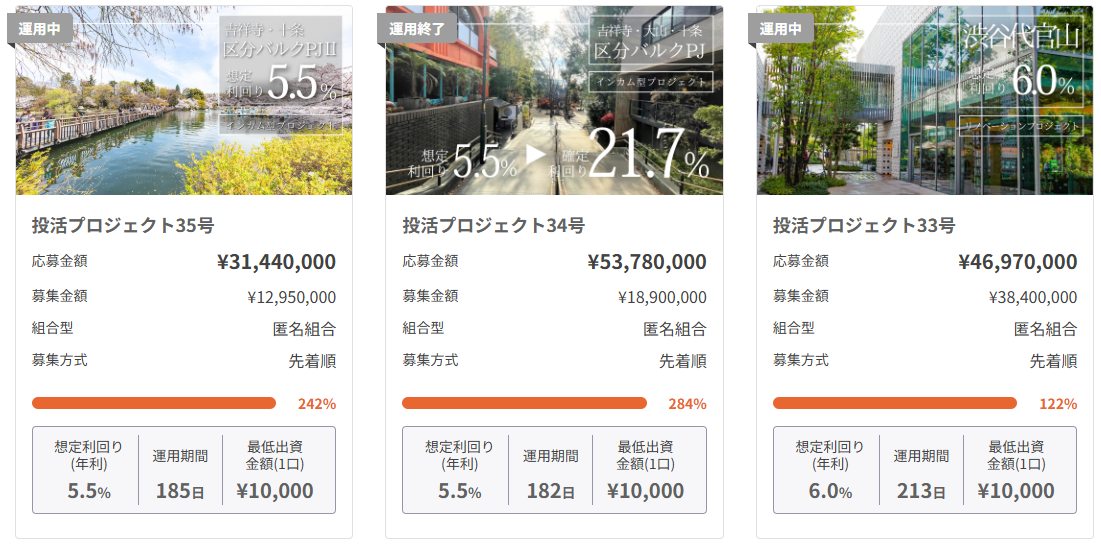
Task: Click the 122% progress bar
Action: tap(895, 403)
